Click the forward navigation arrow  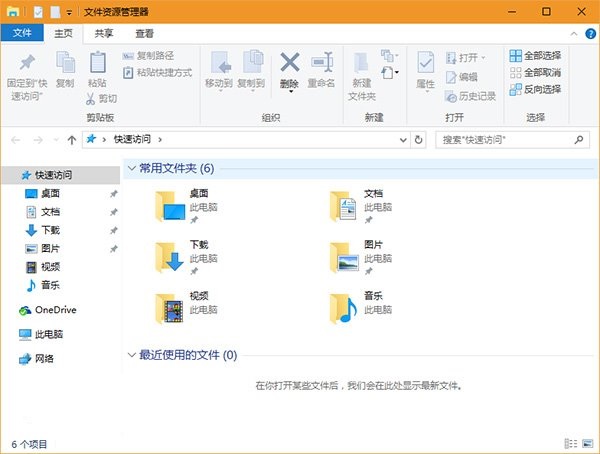tap(38, 140)
